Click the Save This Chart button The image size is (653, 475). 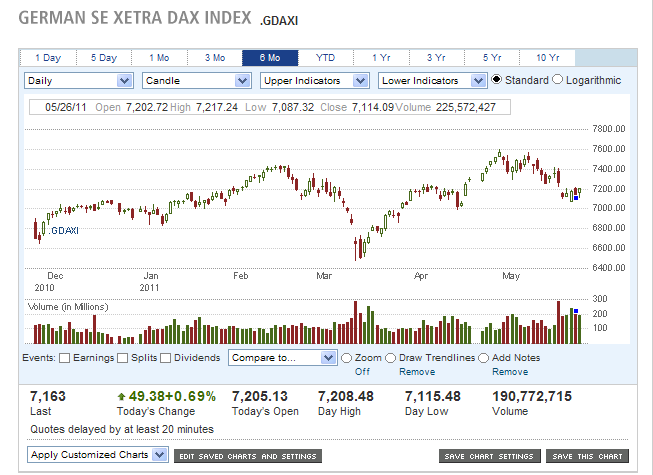[587, 456]
